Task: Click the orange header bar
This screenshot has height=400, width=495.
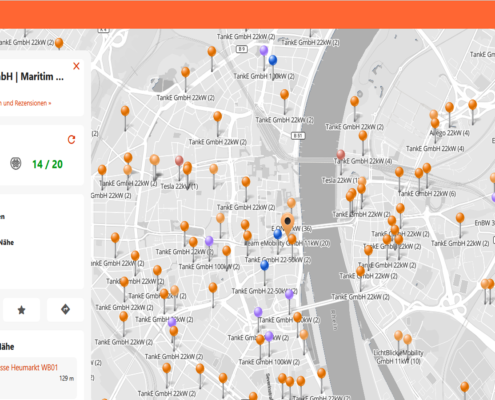Action: [x=247, y=14]
